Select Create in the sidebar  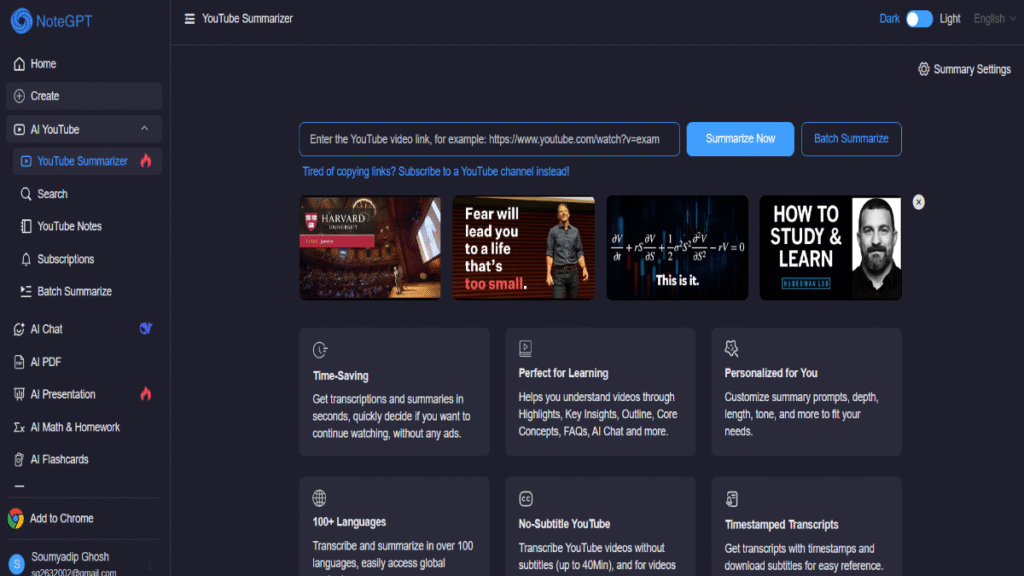(x=84, y=96)
